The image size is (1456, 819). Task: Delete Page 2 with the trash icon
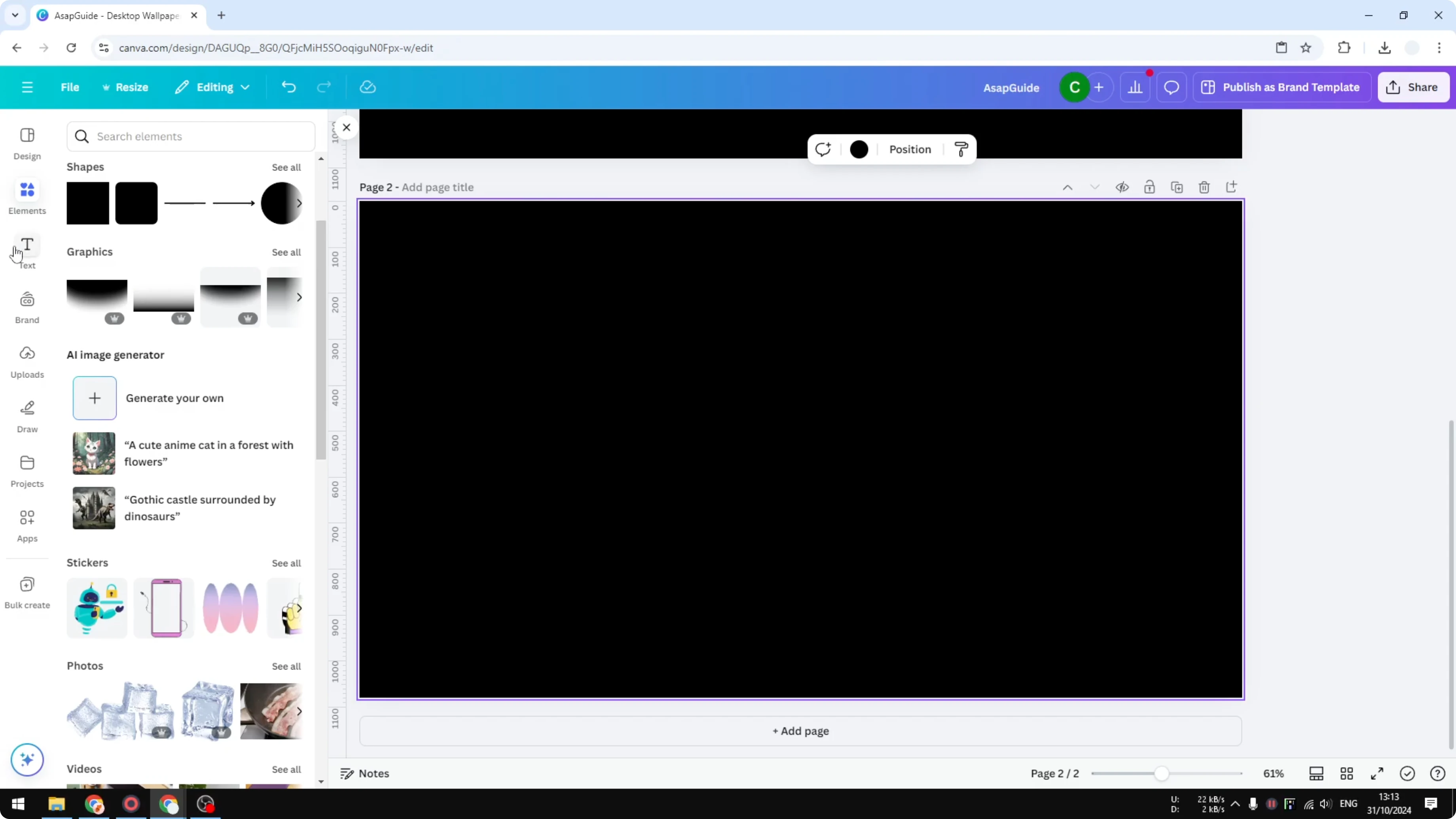pos(1204,187)
